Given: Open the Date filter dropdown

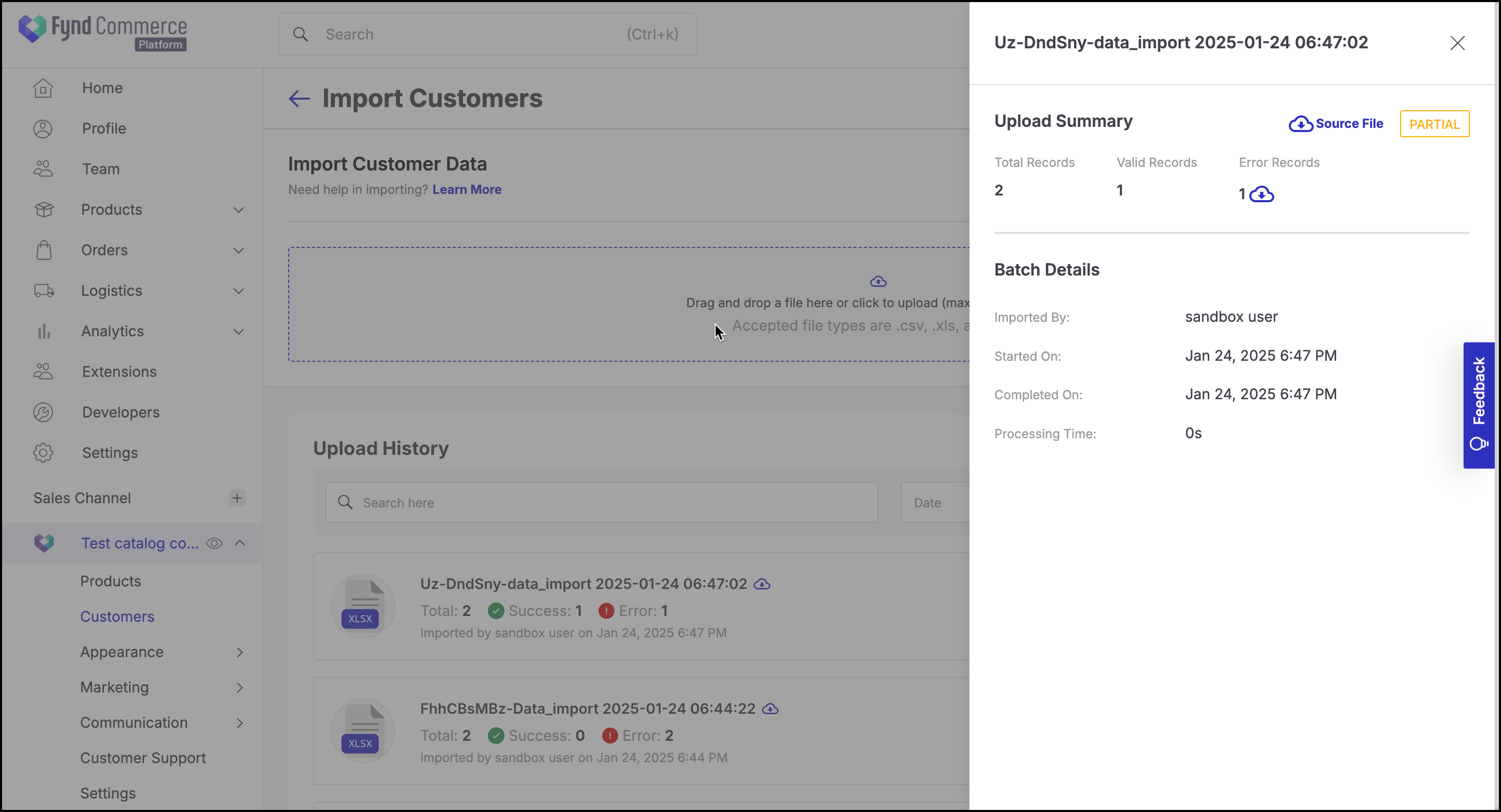Looking at the screenshot, I should pyautogui.click(x=935, y=502).
